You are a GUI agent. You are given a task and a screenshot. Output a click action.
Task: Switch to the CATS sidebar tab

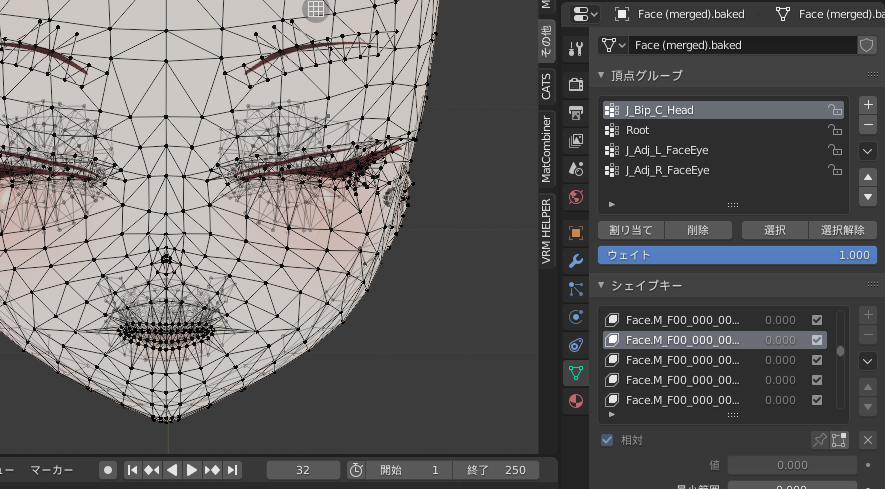pos(546,86)
